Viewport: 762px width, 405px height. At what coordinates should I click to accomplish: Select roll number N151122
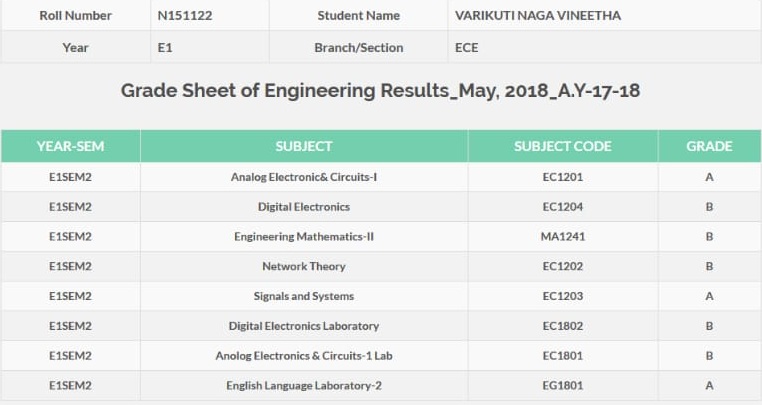pyautogui.click(x=185, y=16)
